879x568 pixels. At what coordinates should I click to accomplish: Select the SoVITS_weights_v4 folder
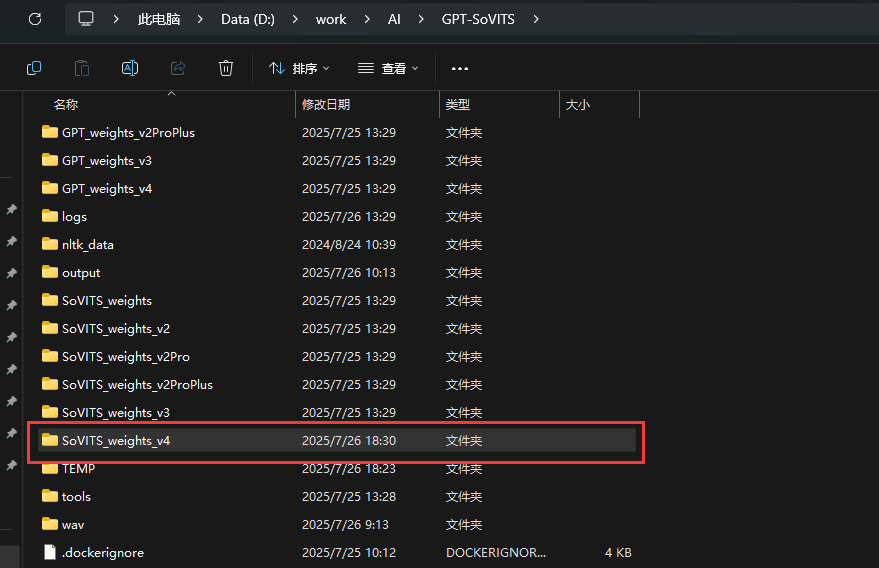(116, 440)
